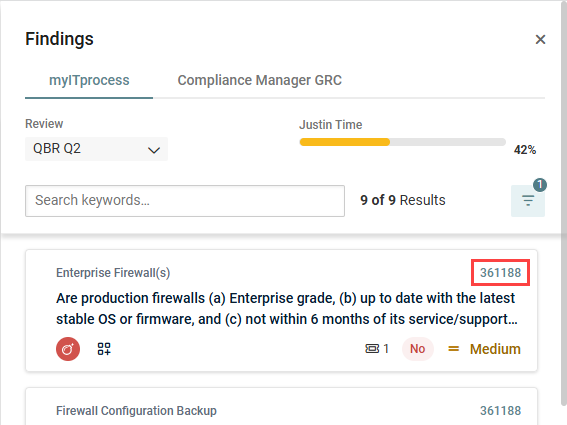This screenshot has width=567, height=425.
Task: Click the No answer badge
Action: (418, 349)
